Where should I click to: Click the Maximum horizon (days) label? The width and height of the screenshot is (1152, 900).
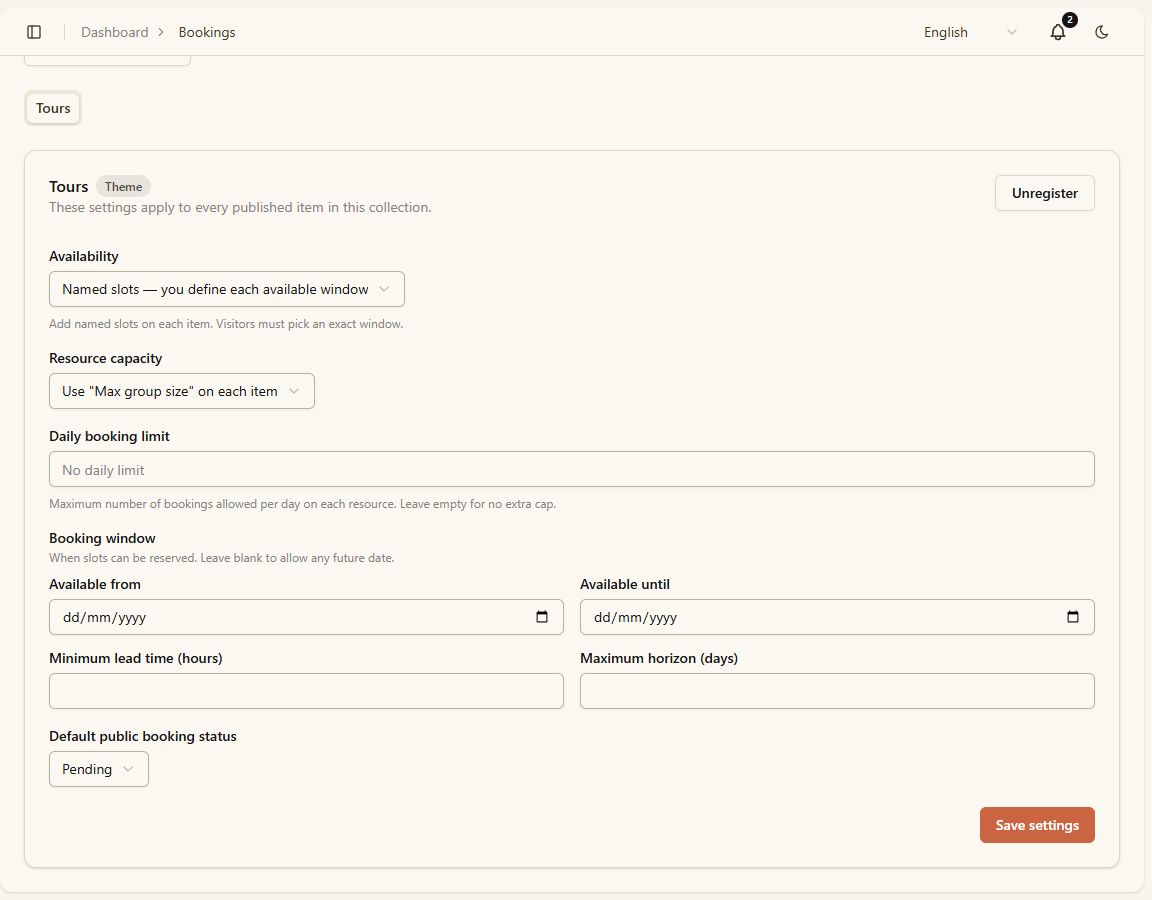[x=659, y=658]
